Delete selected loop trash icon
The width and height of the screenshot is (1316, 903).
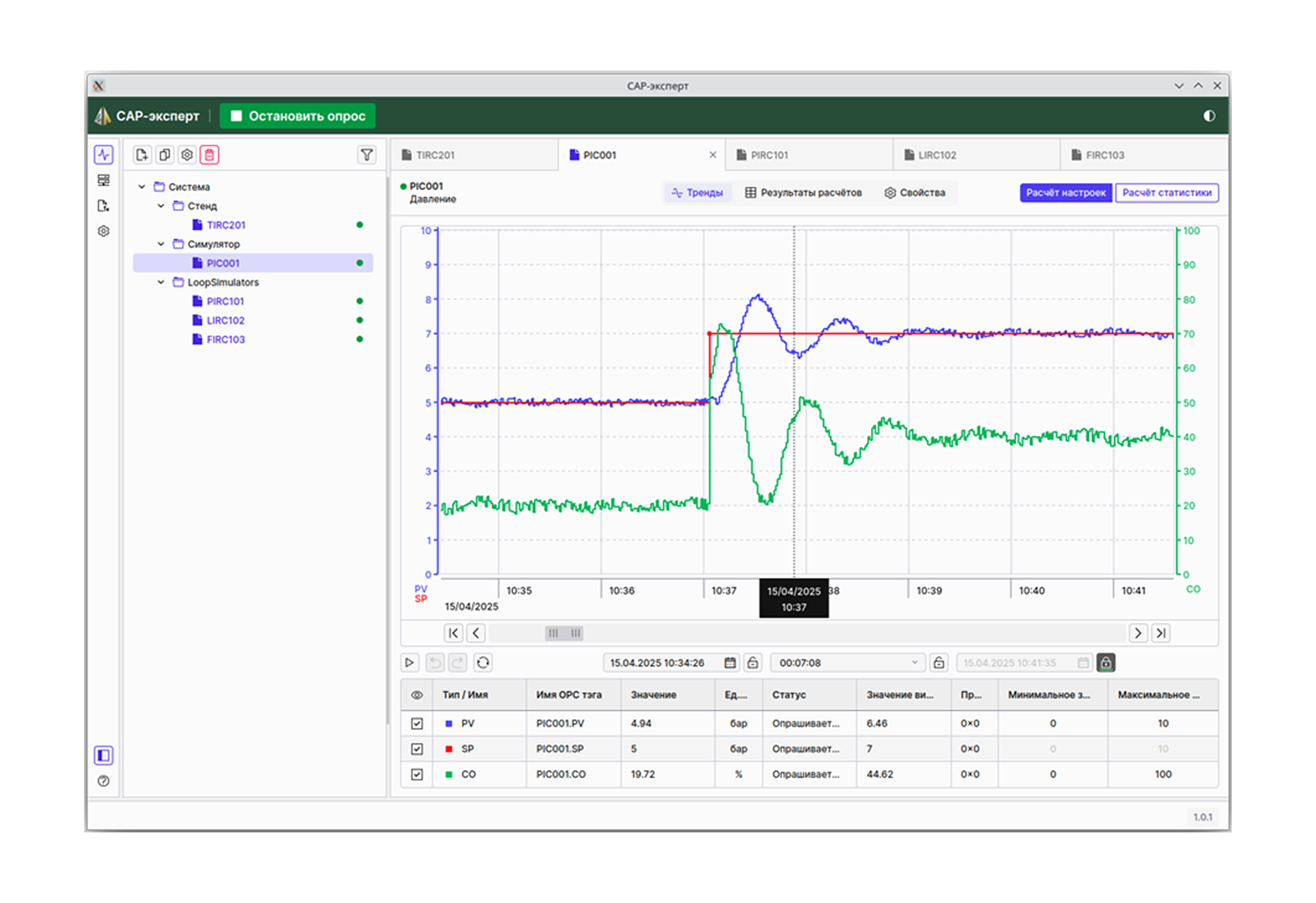pyautogui.click(x=209, y=155)
